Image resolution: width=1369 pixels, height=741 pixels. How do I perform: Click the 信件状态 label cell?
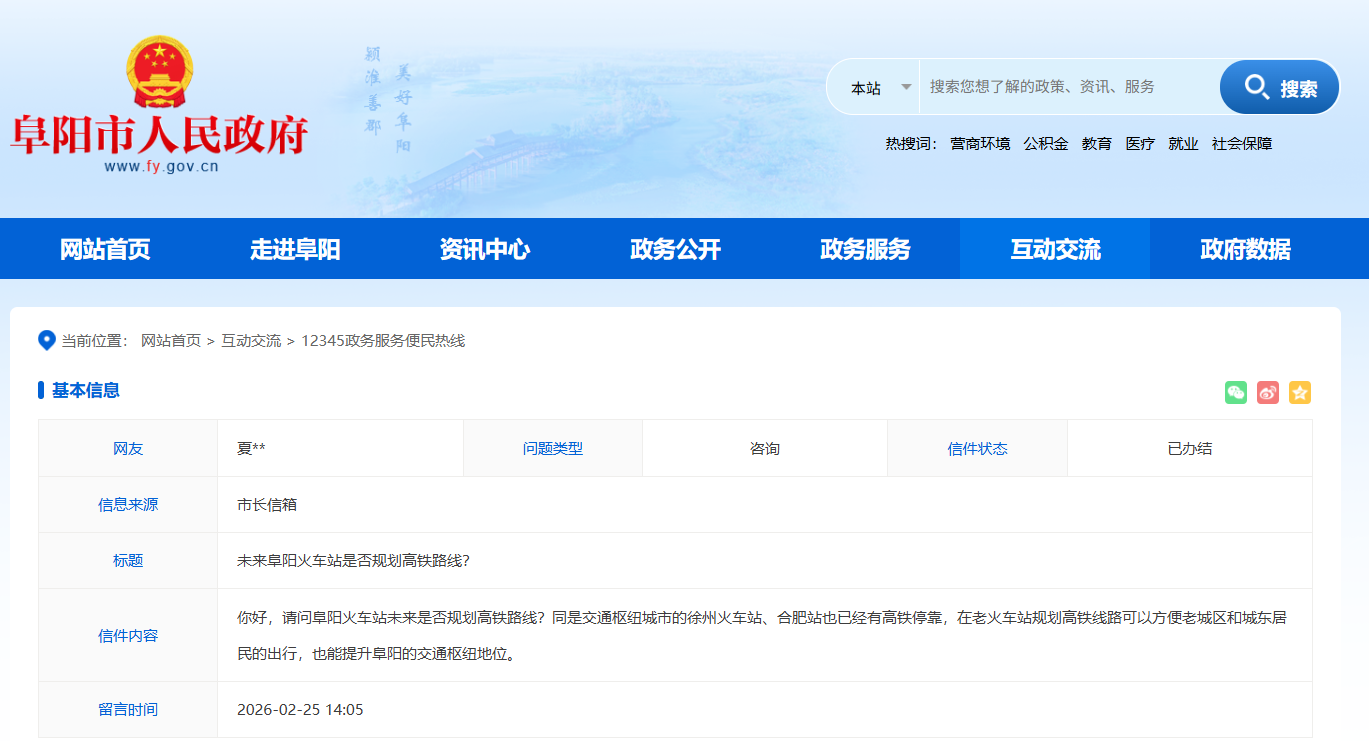pyautogui.click(x=978, y=449)
